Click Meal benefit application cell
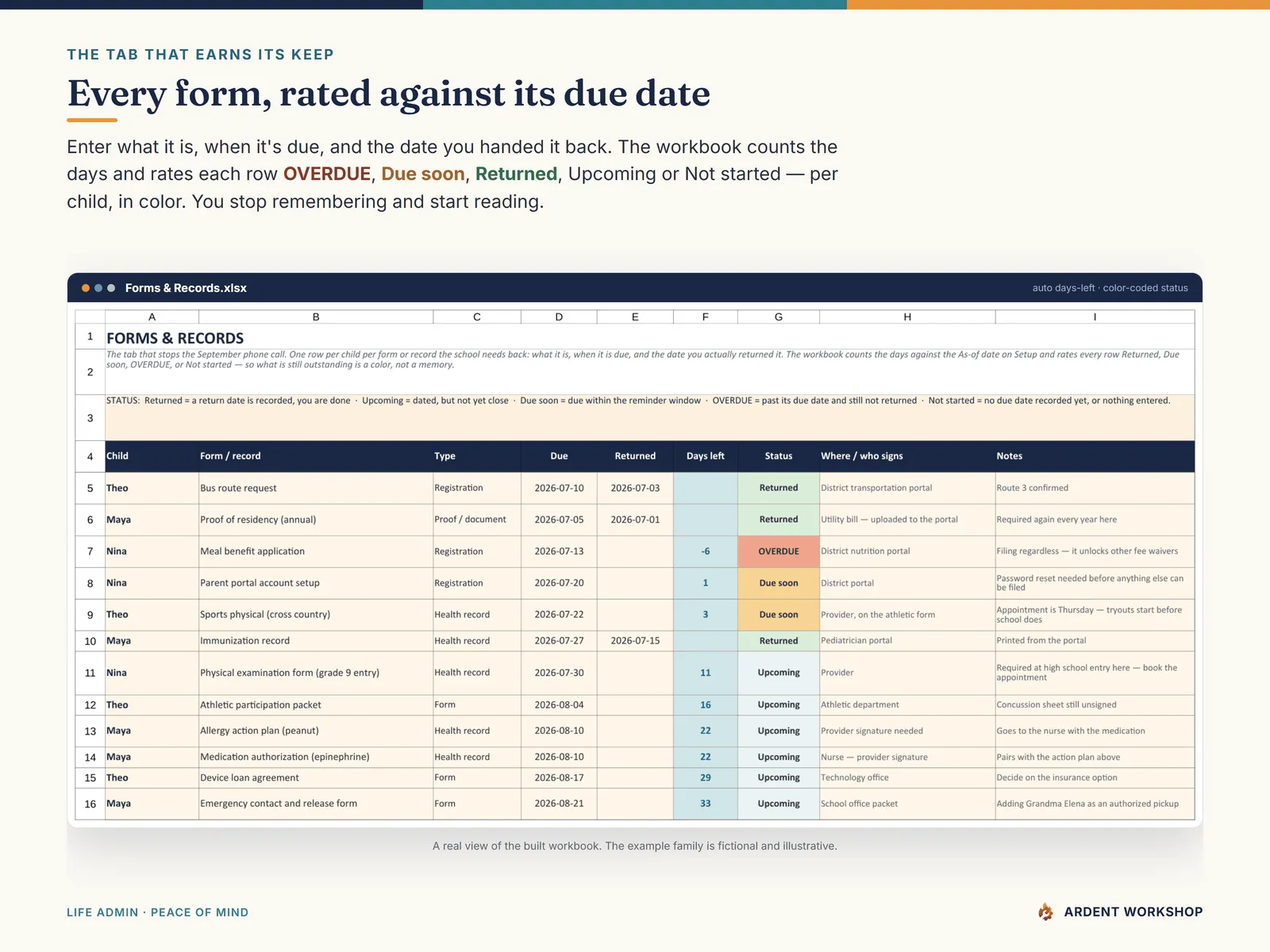1270x952 pixels. click(316, 551)
